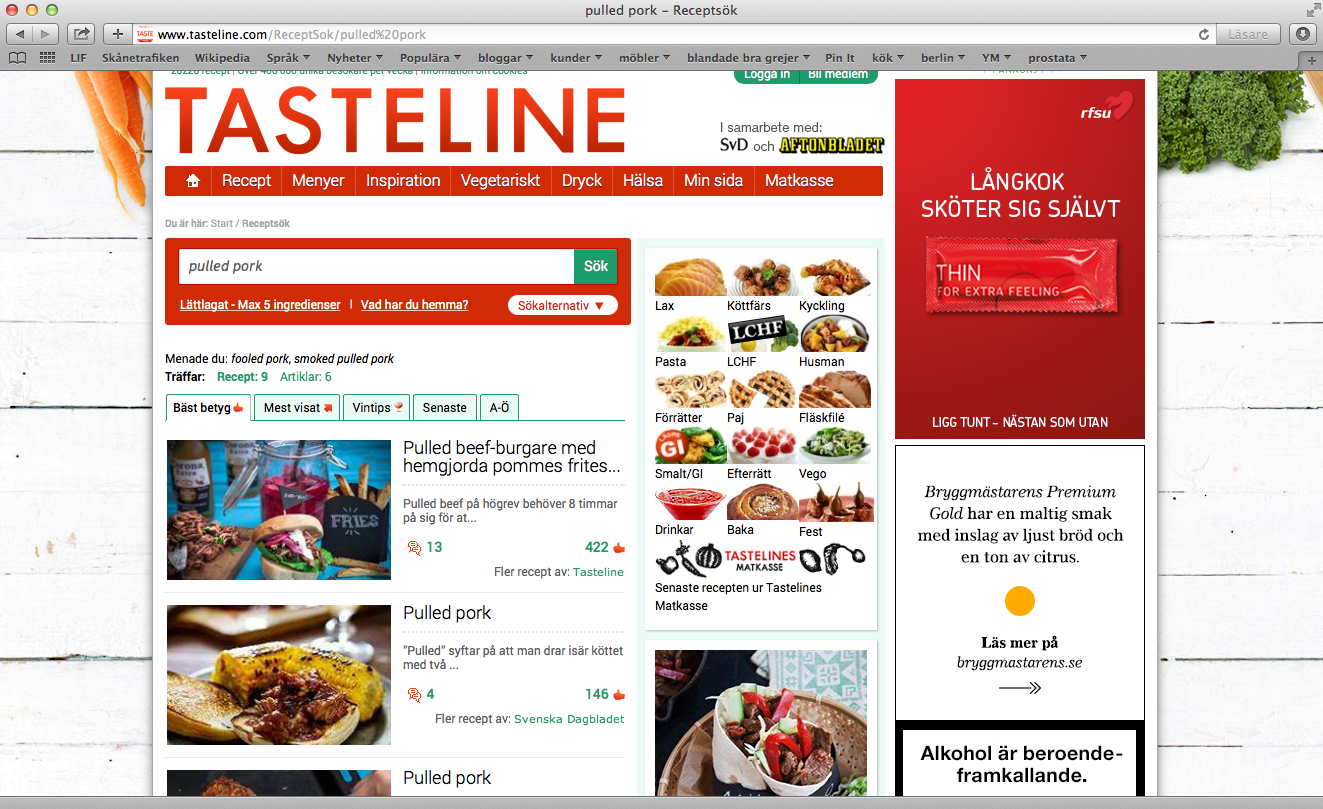Viewport: 1323px width, 809px height.
Task: Switch to the Senaste tab
Action: click(x=445, y=407)
